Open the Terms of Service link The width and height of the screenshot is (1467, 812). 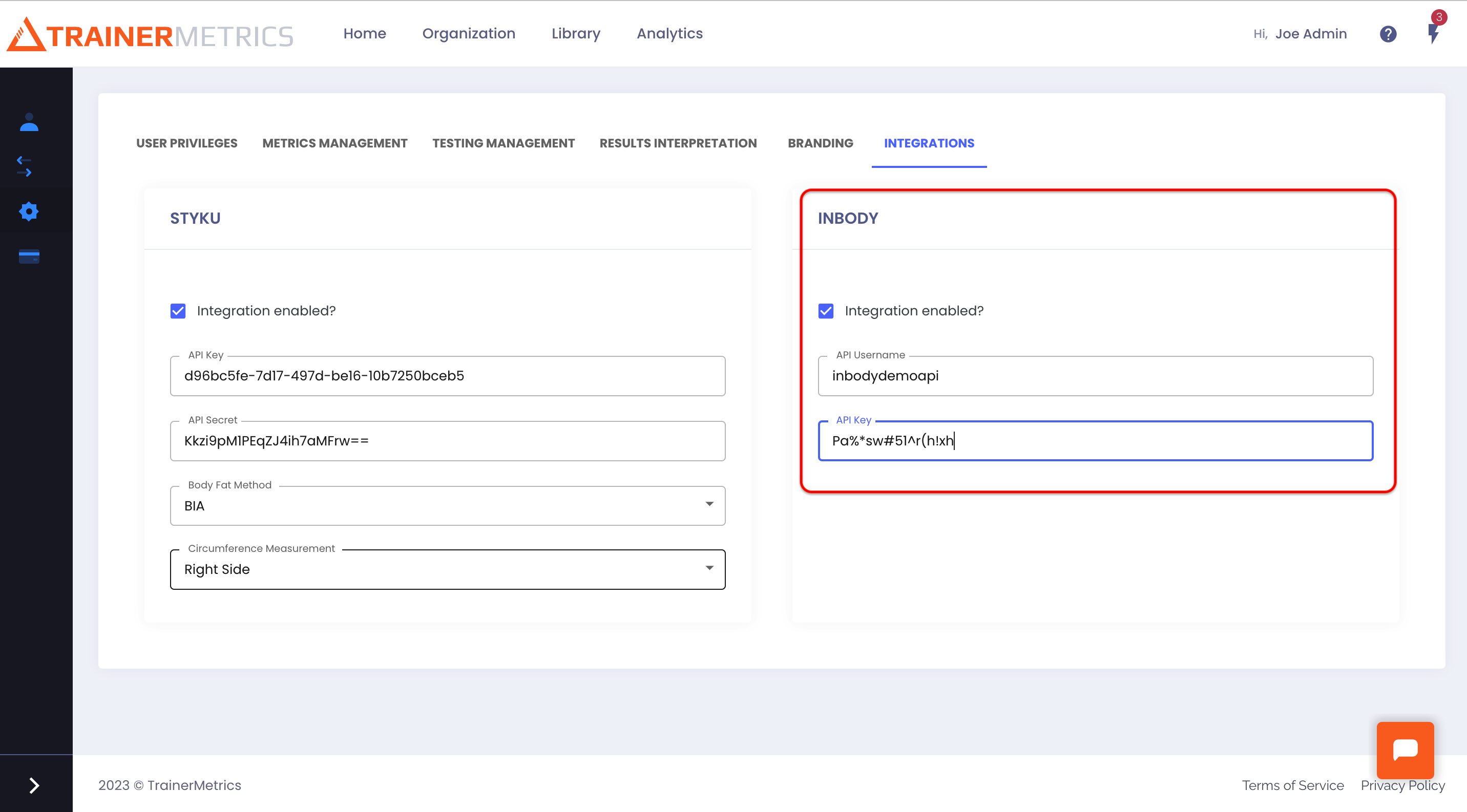pos(1293,785)
